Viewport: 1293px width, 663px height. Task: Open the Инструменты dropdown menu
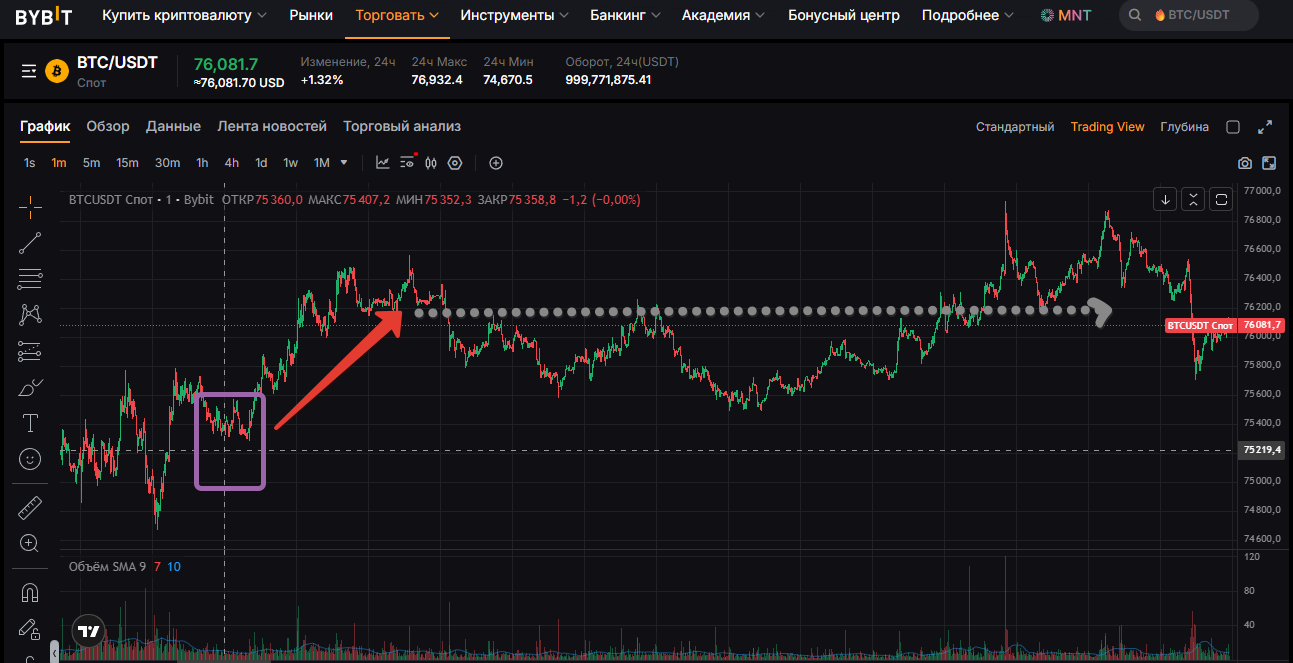point(514,16)
